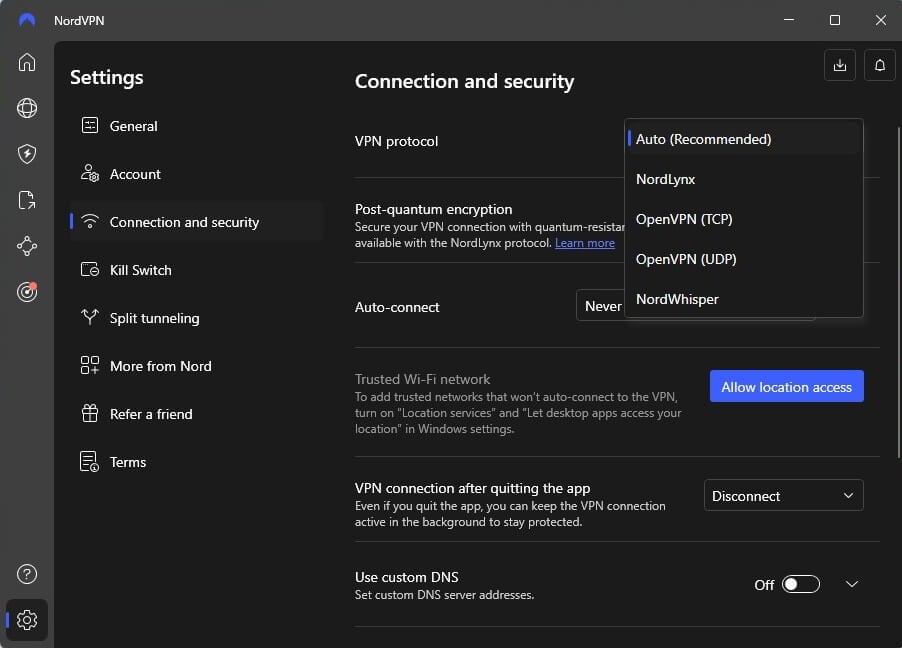Click the settings gear icon
Viewport: 902px width, 648px height.
27,620
